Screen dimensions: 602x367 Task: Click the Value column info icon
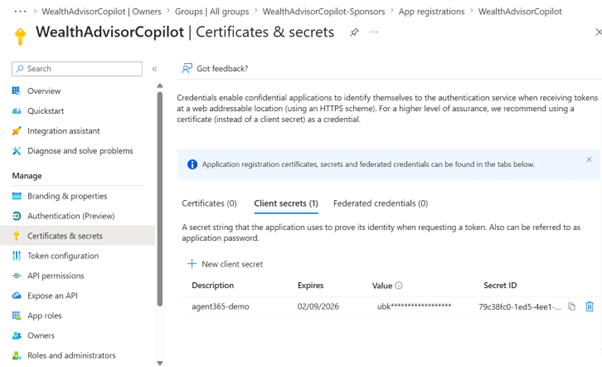(x=399, y=285)
